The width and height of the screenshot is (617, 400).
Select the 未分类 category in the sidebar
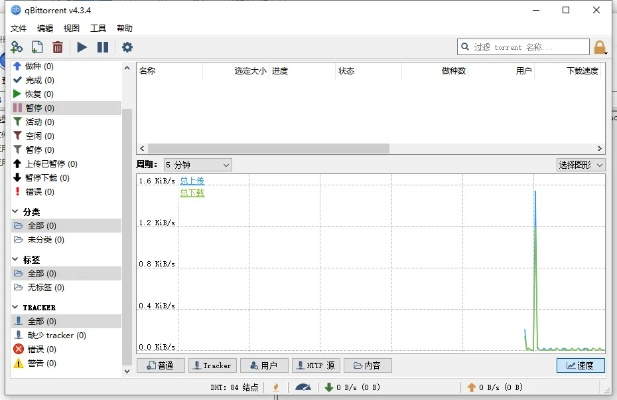coord(40,240)
